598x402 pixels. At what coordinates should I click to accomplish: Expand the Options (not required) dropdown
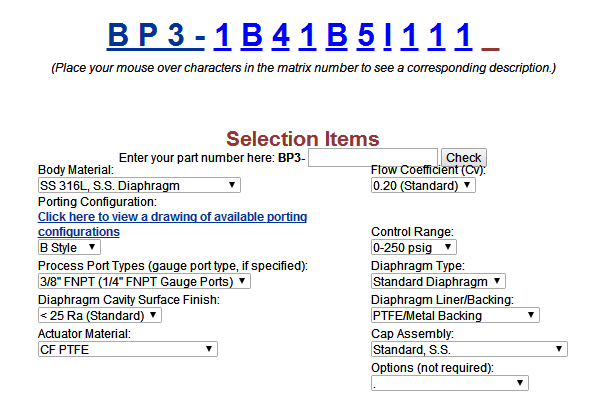tap(450, 383)
